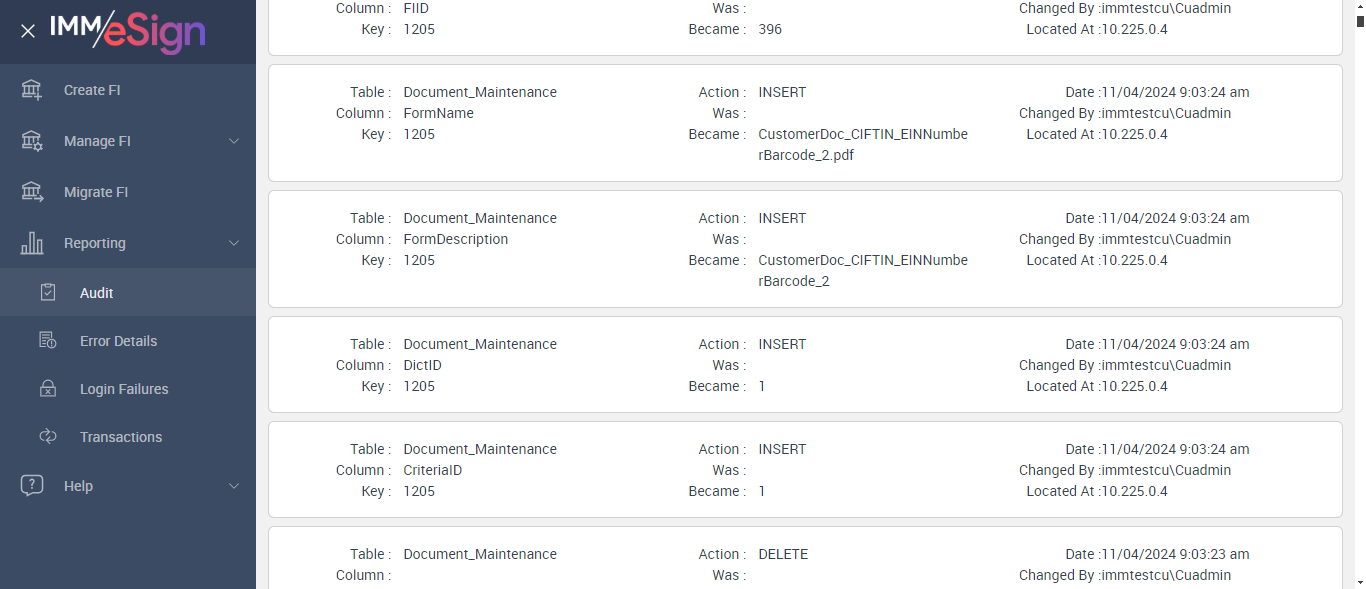The width and height of the screenshot is (1366, 589).
Task: Click the Migrate FI bank-arrow icon
Action: pyautogui.click(x=32, y=192)
